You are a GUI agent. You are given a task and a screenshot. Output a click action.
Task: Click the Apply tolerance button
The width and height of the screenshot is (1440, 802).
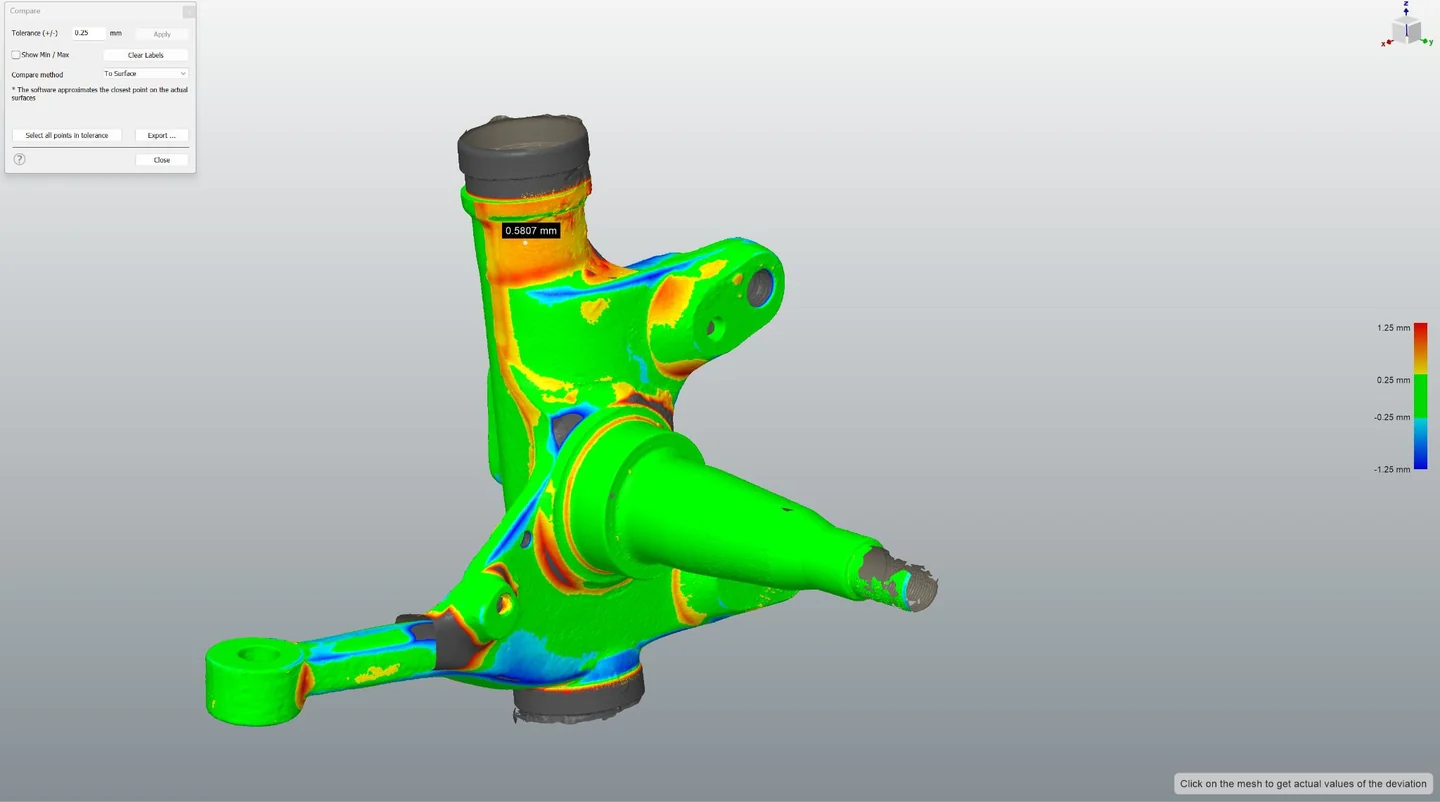[x=161, y=34]
